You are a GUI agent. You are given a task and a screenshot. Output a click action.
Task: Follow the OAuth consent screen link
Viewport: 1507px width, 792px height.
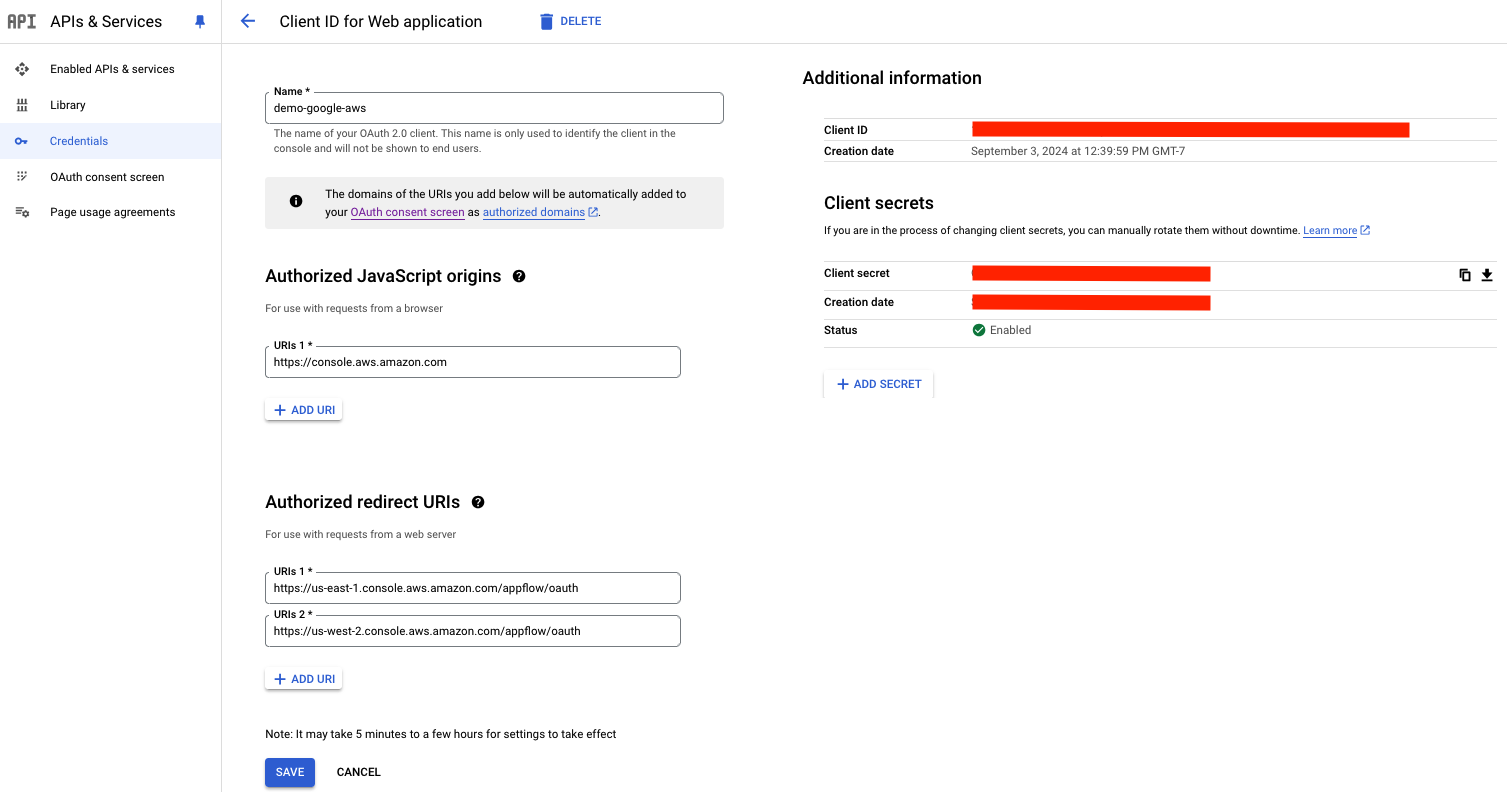407,212
